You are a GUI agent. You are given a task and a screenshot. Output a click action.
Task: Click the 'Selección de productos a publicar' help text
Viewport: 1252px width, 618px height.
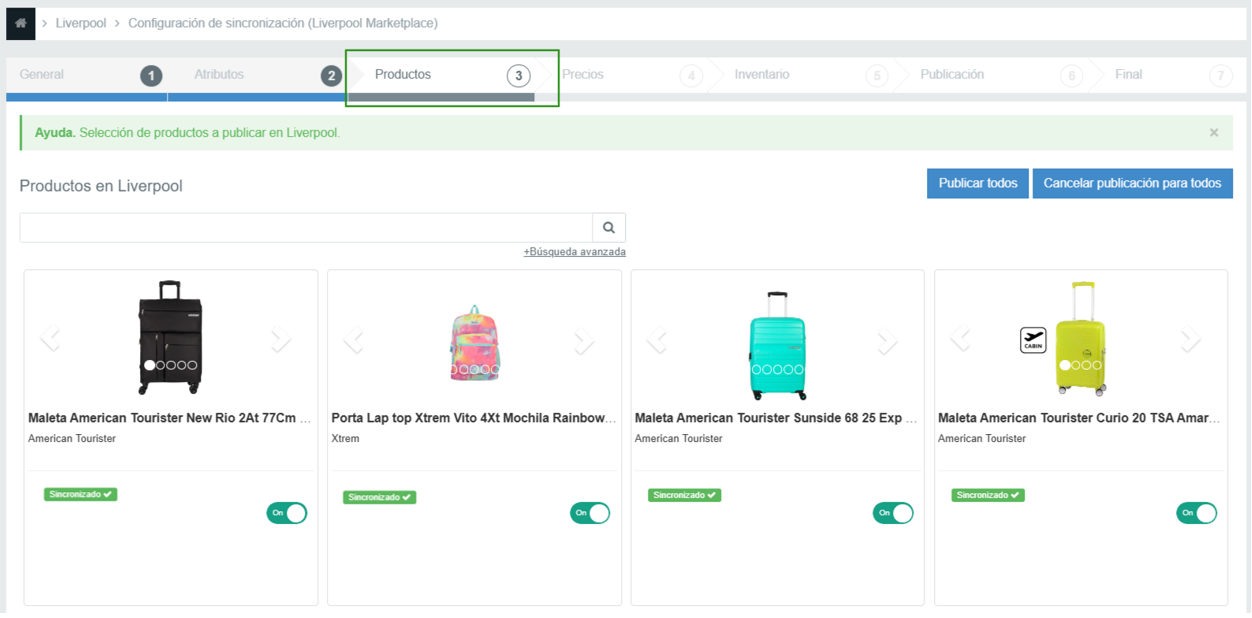click(x=210, y=133)
